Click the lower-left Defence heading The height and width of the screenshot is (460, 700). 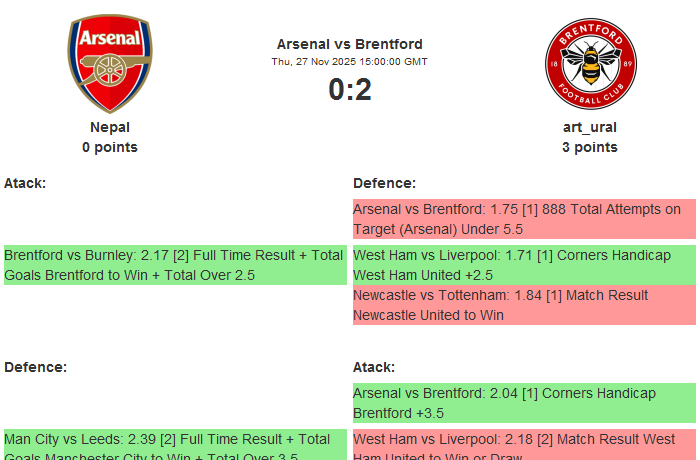tap(35, 367)
